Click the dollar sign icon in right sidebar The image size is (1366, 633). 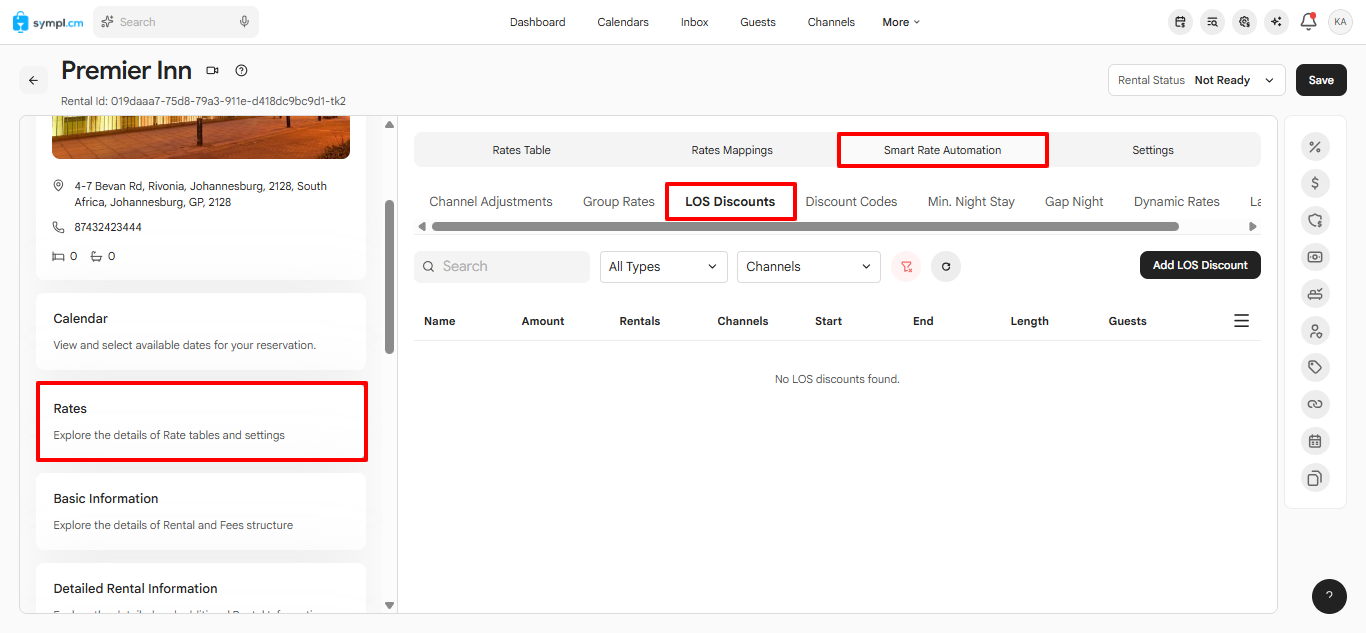(1314, 184)
